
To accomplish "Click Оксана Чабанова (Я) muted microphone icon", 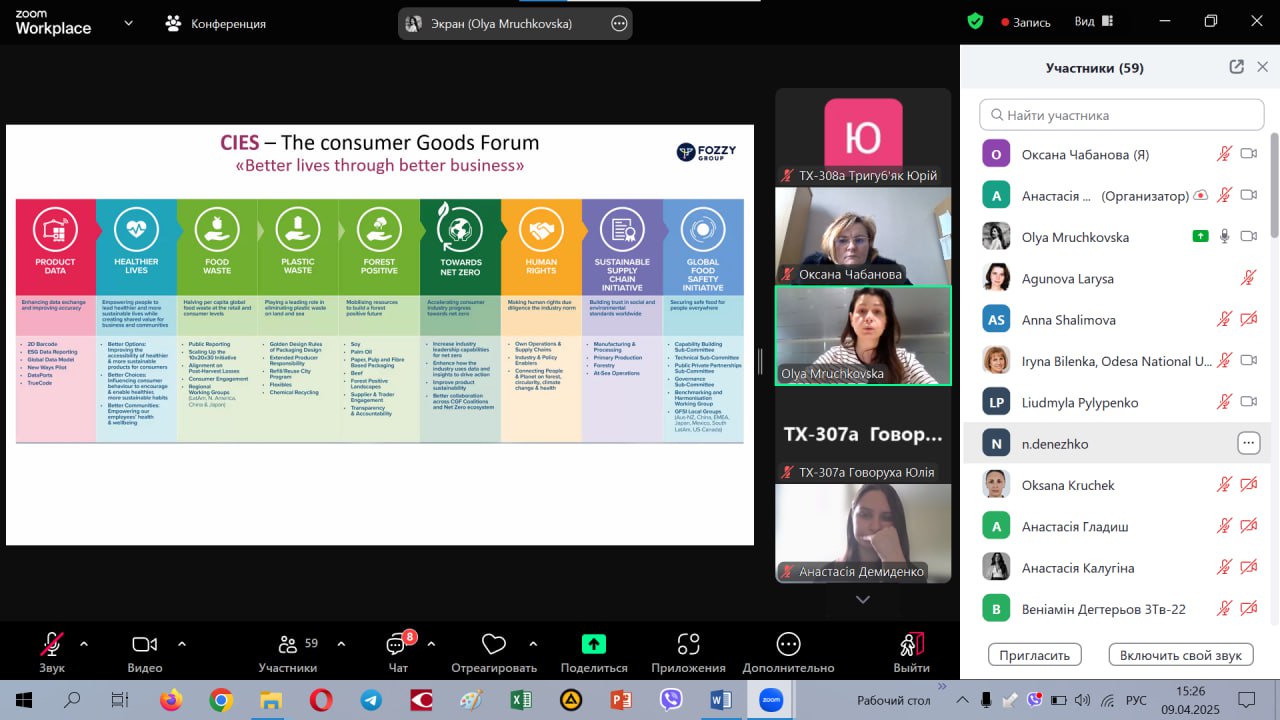I will pos(1223,154).
